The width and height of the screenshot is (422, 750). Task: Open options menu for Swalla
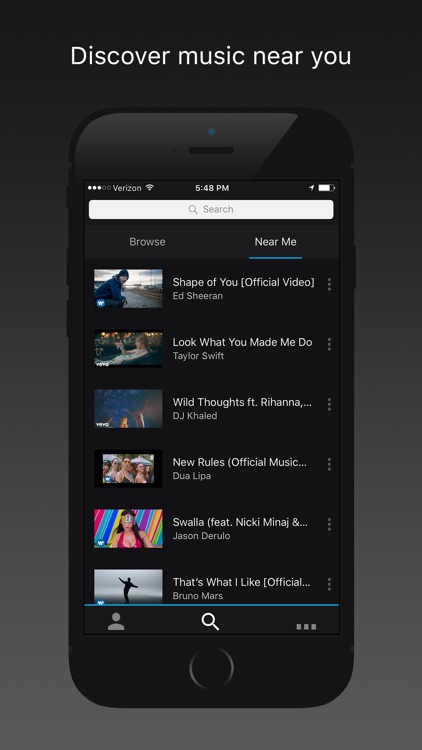point(329,524)
